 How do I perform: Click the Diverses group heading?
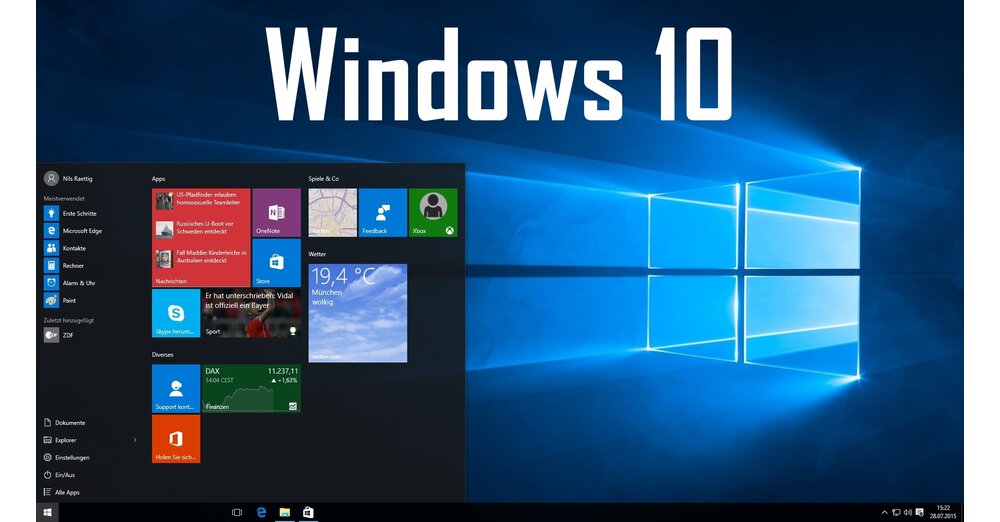(163, 355)
